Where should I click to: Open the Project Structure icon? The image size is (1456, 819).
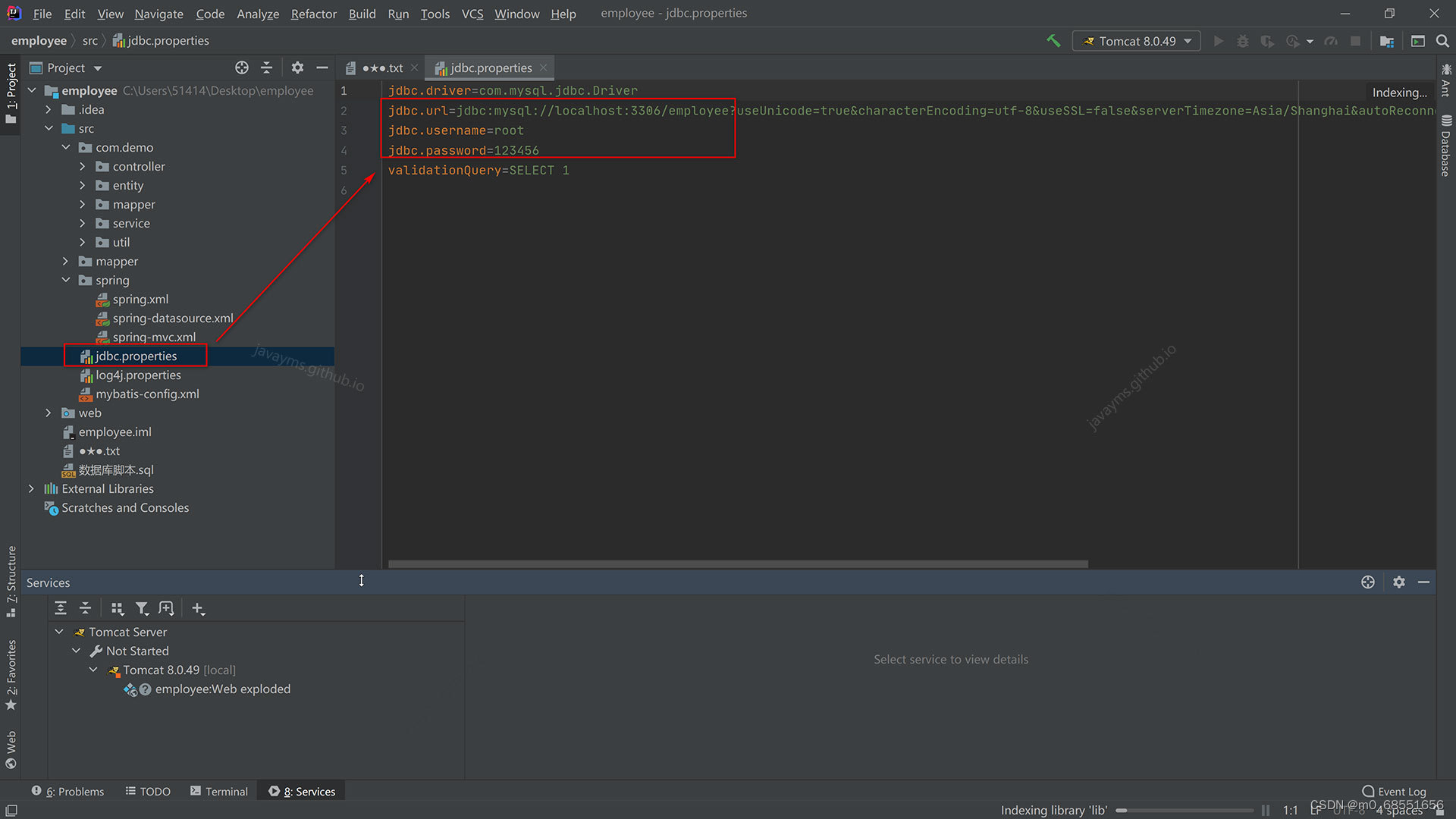coord(1387,41)
